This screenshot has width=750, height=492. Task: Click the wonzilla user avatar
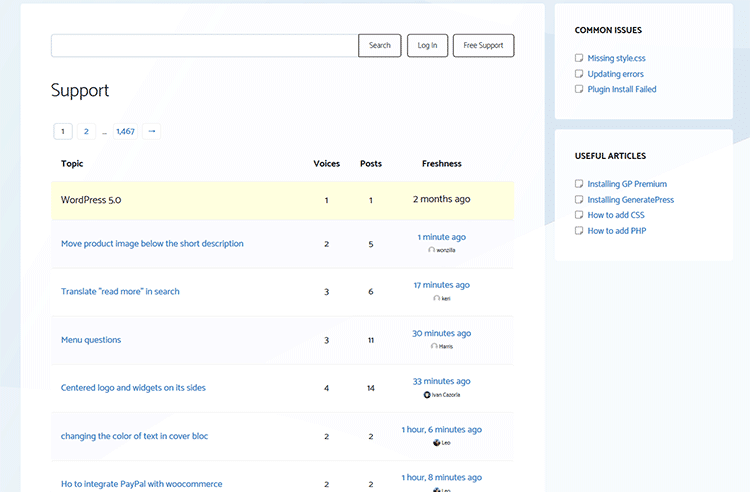(x=431, y=250)
